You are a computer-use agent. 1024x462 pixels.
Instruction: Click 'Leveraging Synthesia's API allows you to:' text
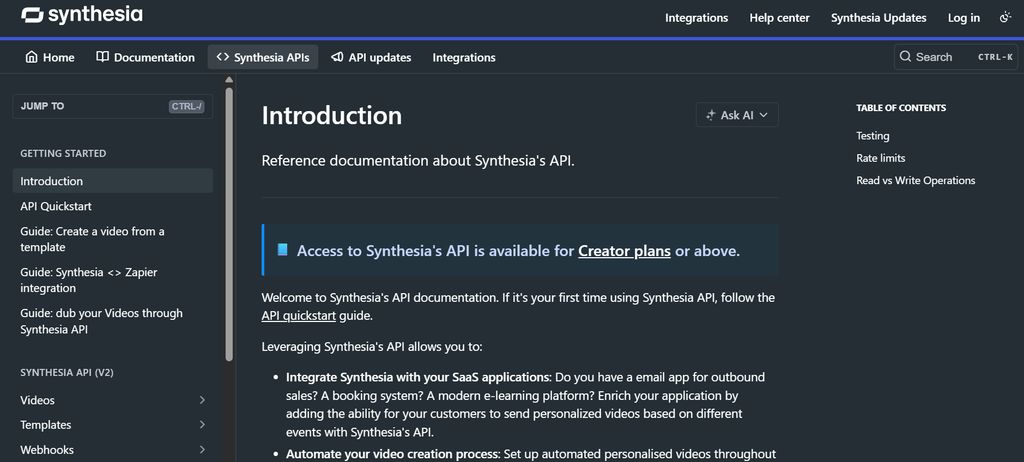[372, 346]
